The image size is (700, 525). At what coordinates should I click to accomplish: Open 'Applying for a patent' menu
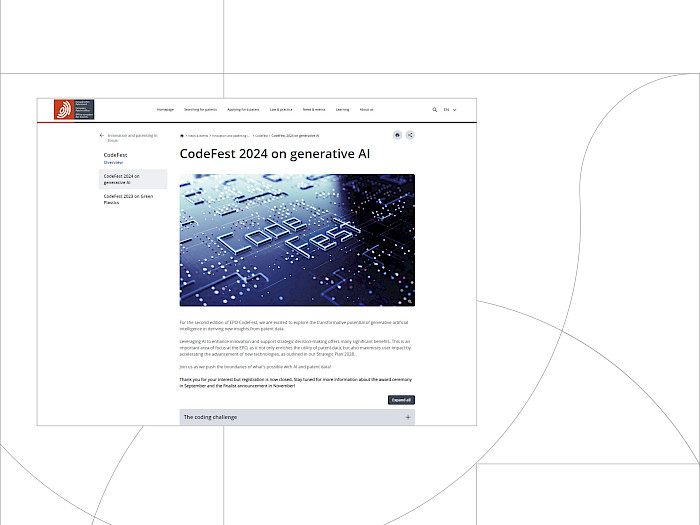point(243,110)
